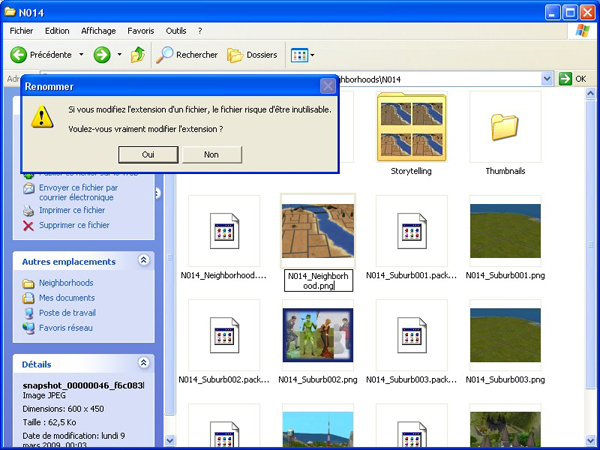
Task: Open the forward history dropdown arrow
Action: tap(119, 55)
